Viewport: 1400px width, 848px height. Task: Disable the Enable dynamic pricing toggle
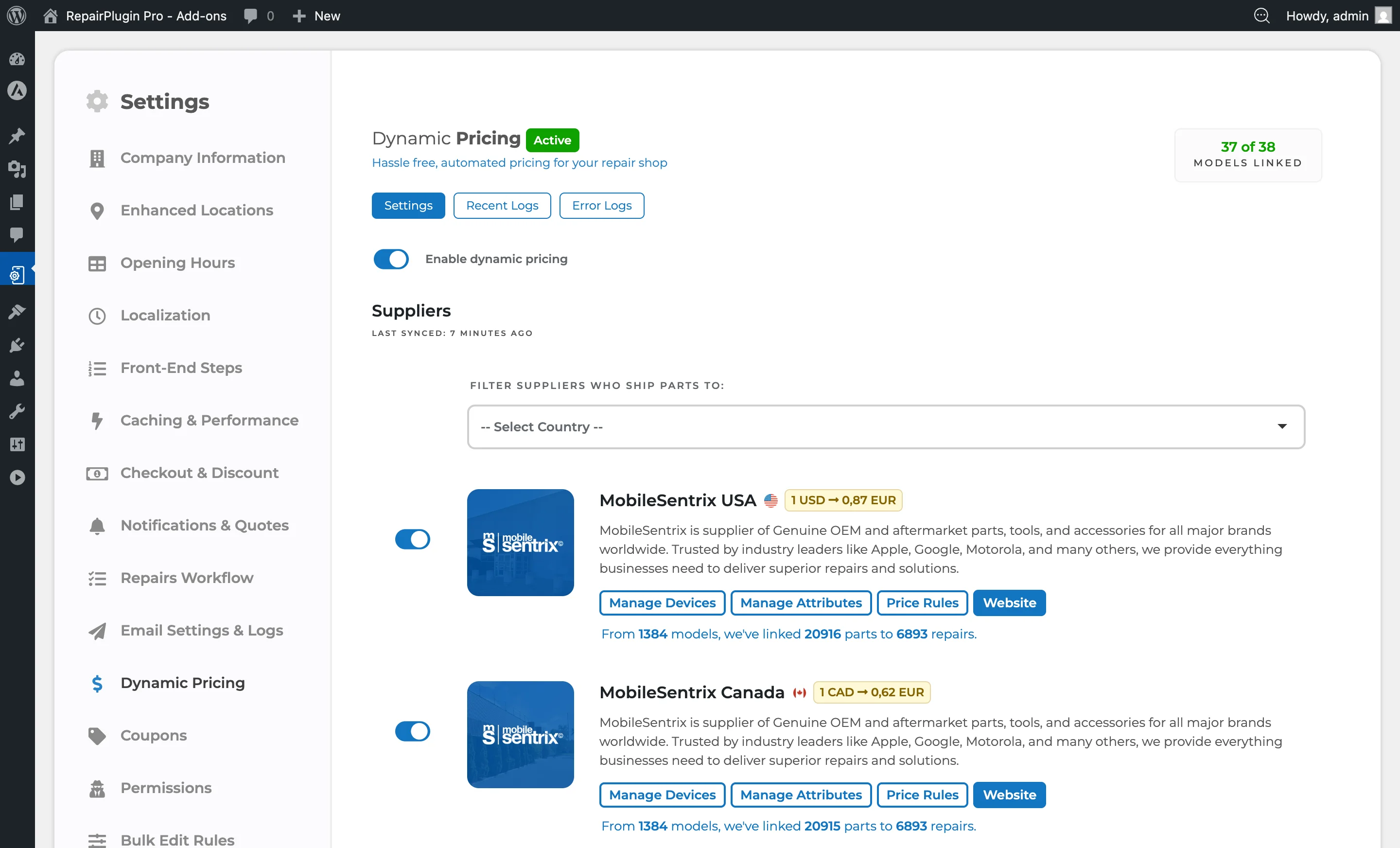point(391,259)
